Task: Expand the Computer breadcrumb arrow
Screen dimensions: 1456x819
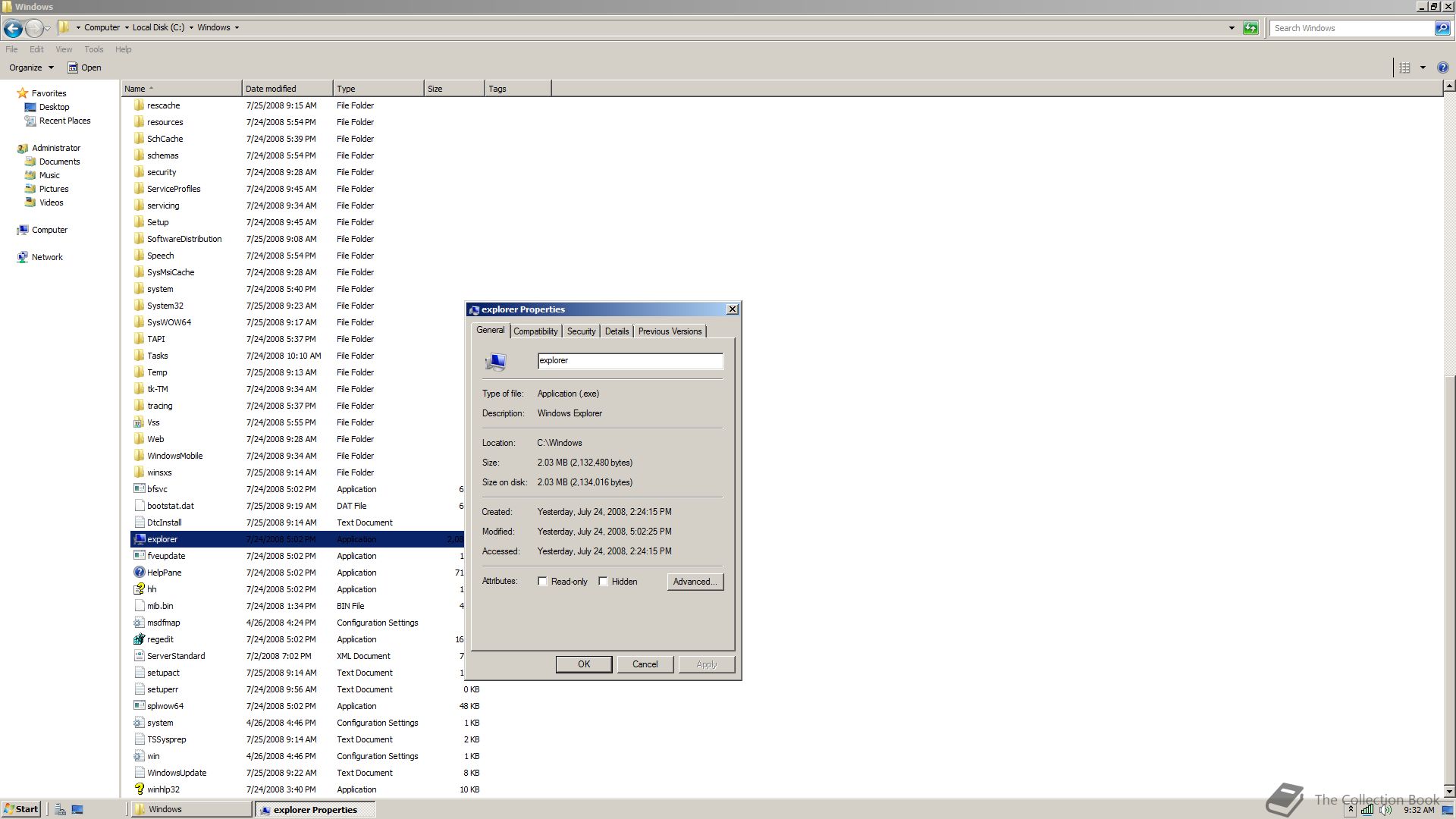Action: [x=127, y=27]
